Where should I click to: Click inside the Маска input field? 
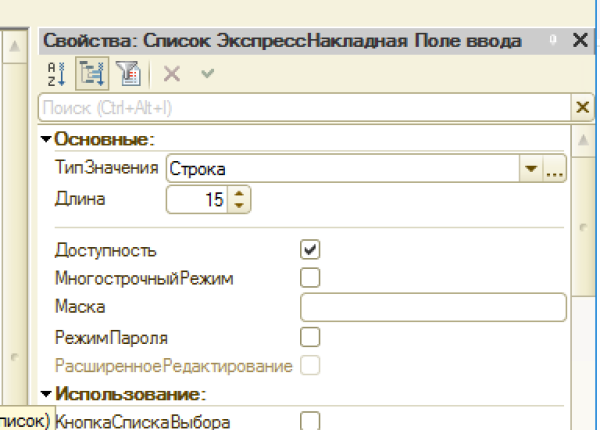432,306
